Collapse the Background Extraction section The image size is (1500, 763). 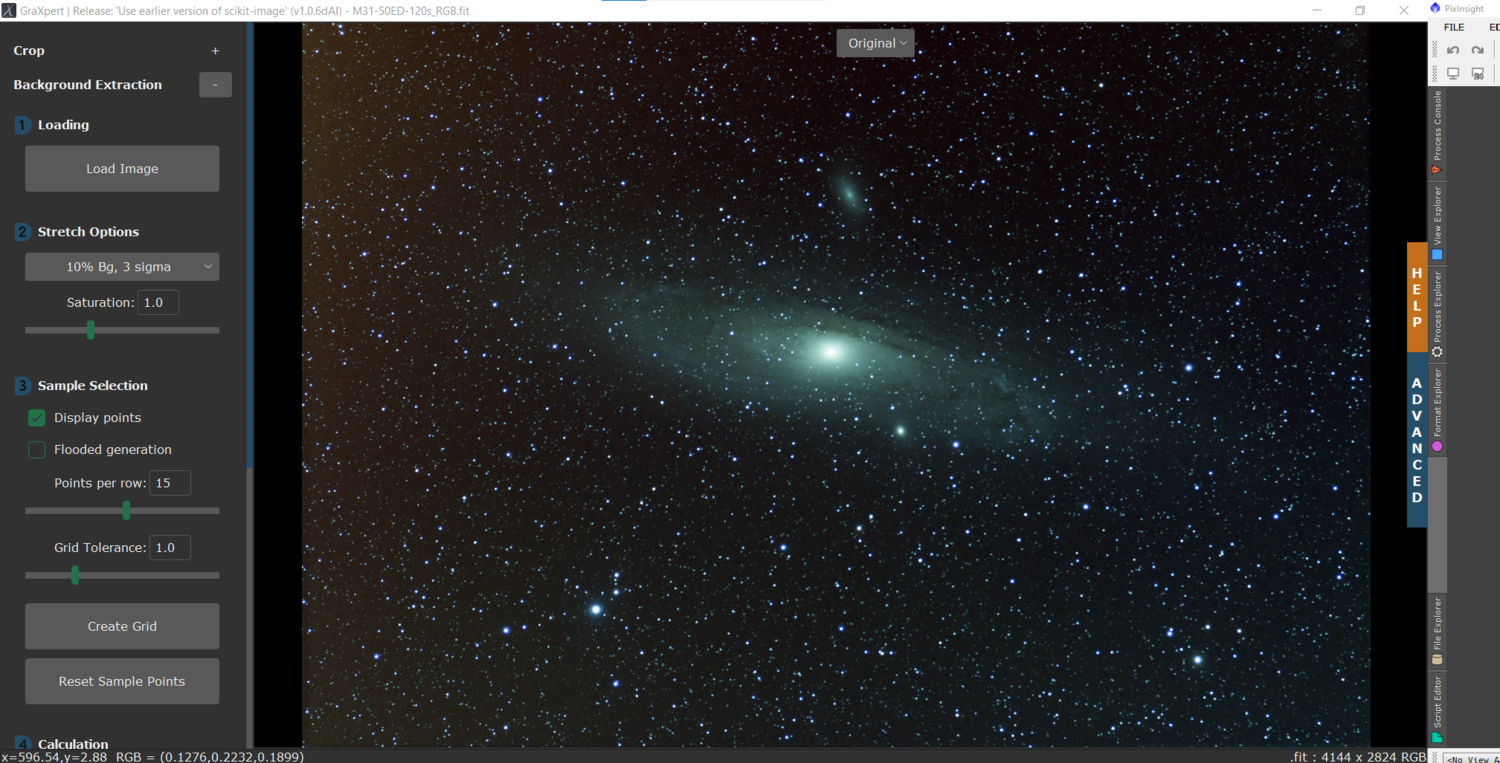pos(215,85)
